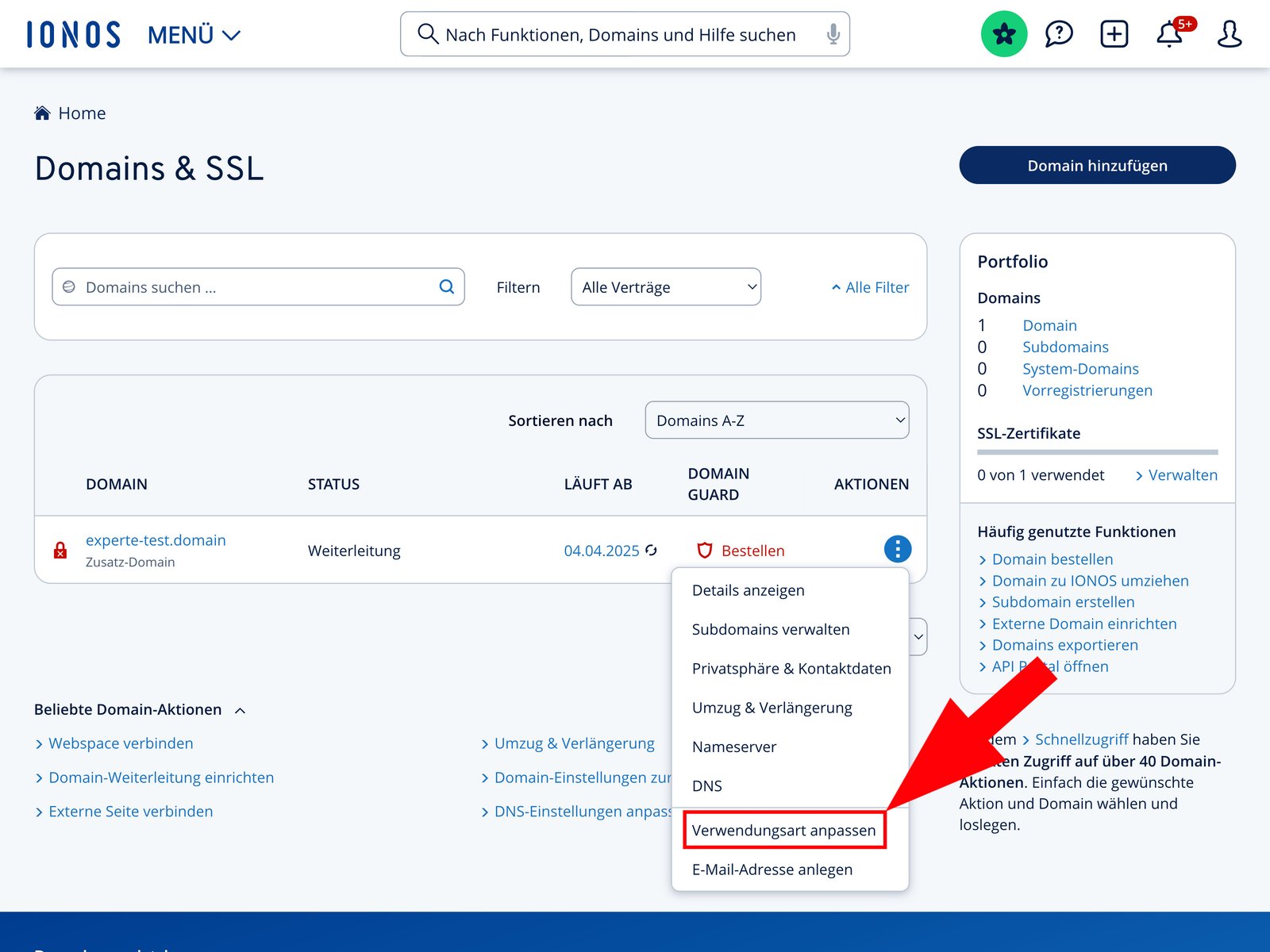The height and width of the screenshot is (952, 1270).
Task: Click the help question mark icon
Action: tap(1059, 33)
